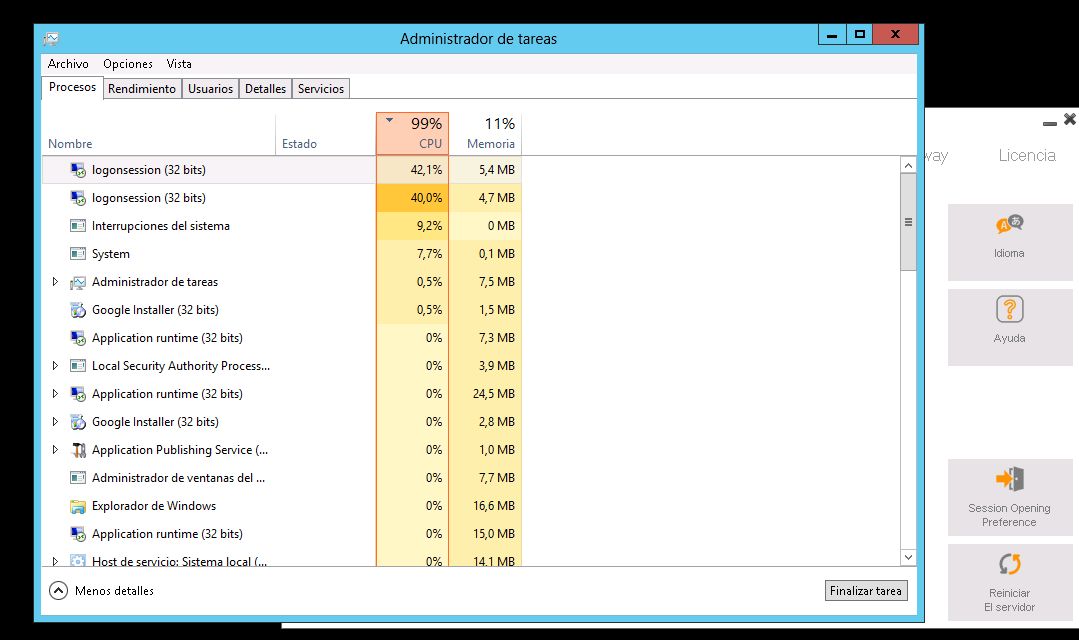The width and height of the screenshot is (1079, 640).
Task: Switch to the Servicios tab
Action: coord(321,89)
